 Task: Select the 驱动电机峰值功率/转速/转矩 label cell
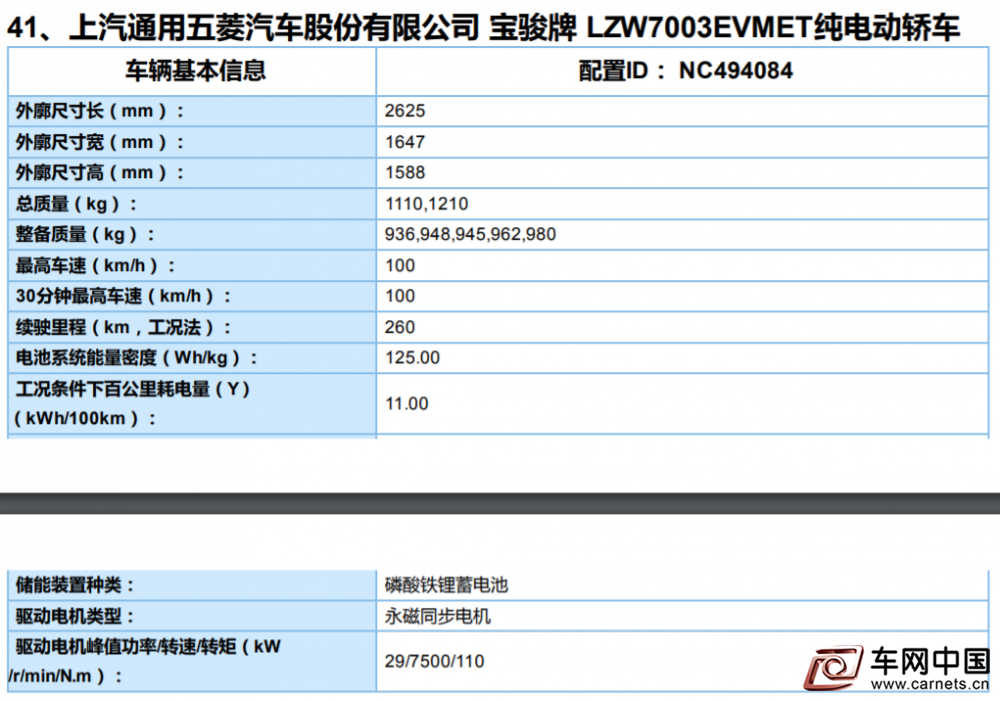(192, 661)
